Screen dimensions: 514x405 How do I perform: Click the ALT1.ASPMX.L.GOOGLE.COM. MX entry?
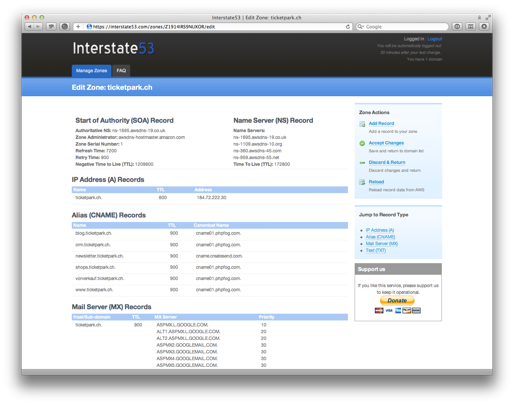pos(188,331)
